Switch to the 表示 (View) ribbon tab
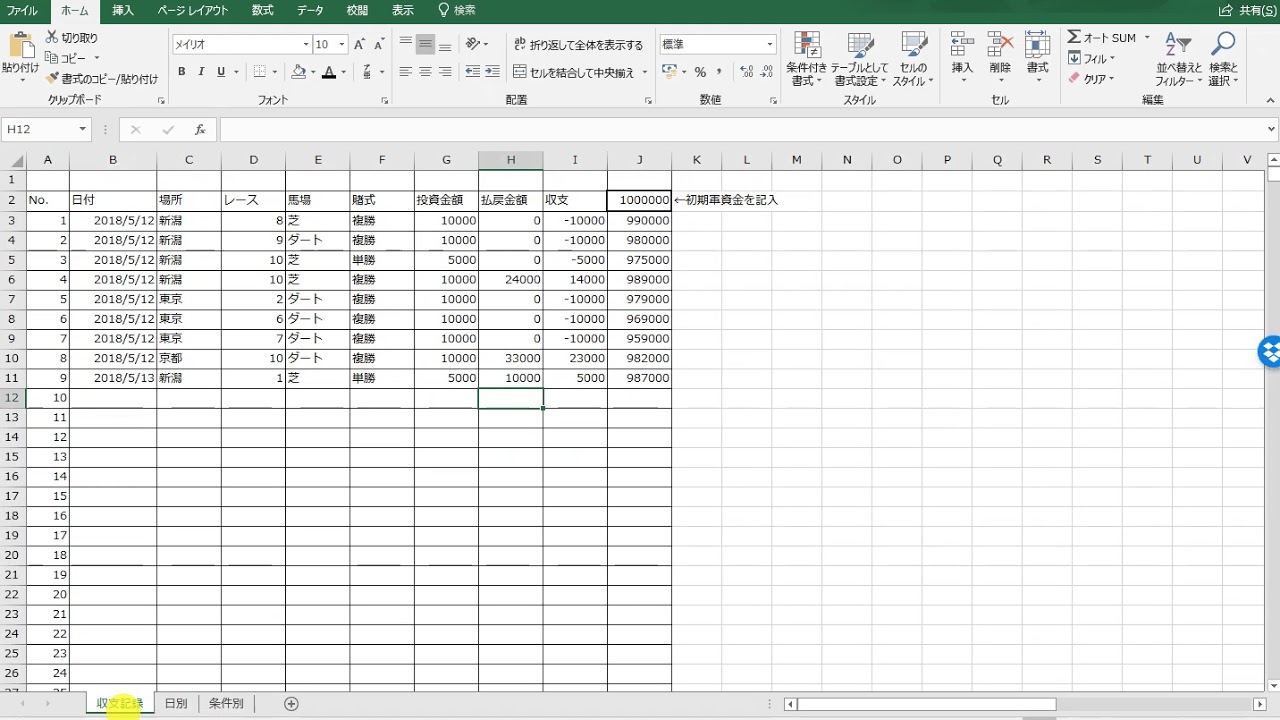This screenshot has width=1280, height=720. tap(403, 10)
